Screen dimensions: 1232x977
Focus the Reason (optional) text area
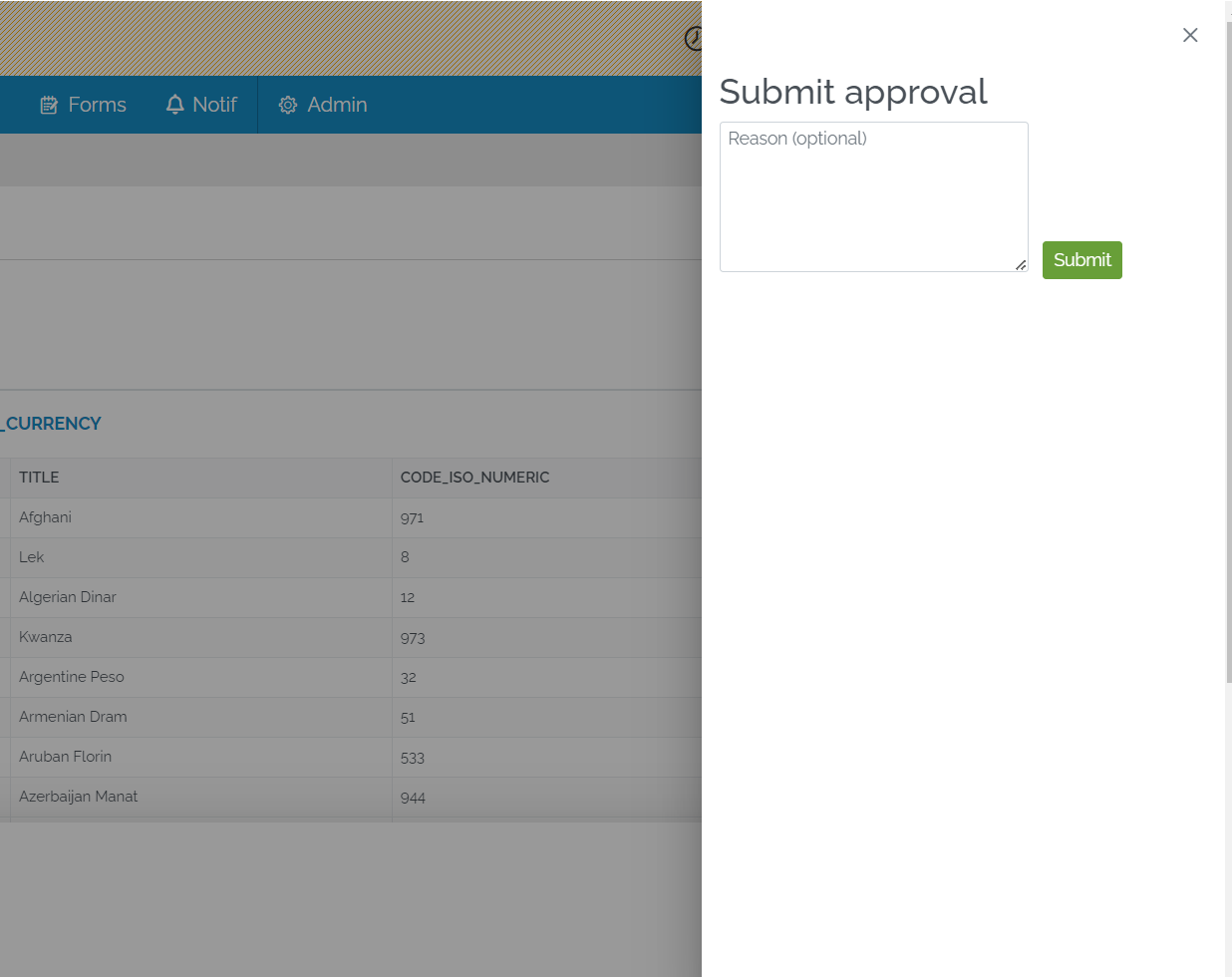(874, 196)
